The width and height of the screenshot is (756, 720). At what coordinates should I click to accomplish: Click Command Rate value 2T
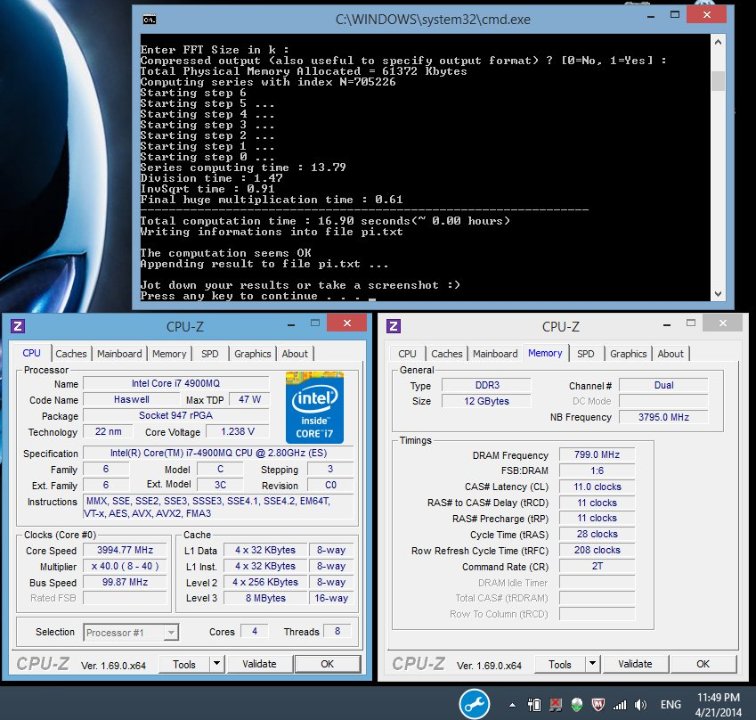coord(597,566)
